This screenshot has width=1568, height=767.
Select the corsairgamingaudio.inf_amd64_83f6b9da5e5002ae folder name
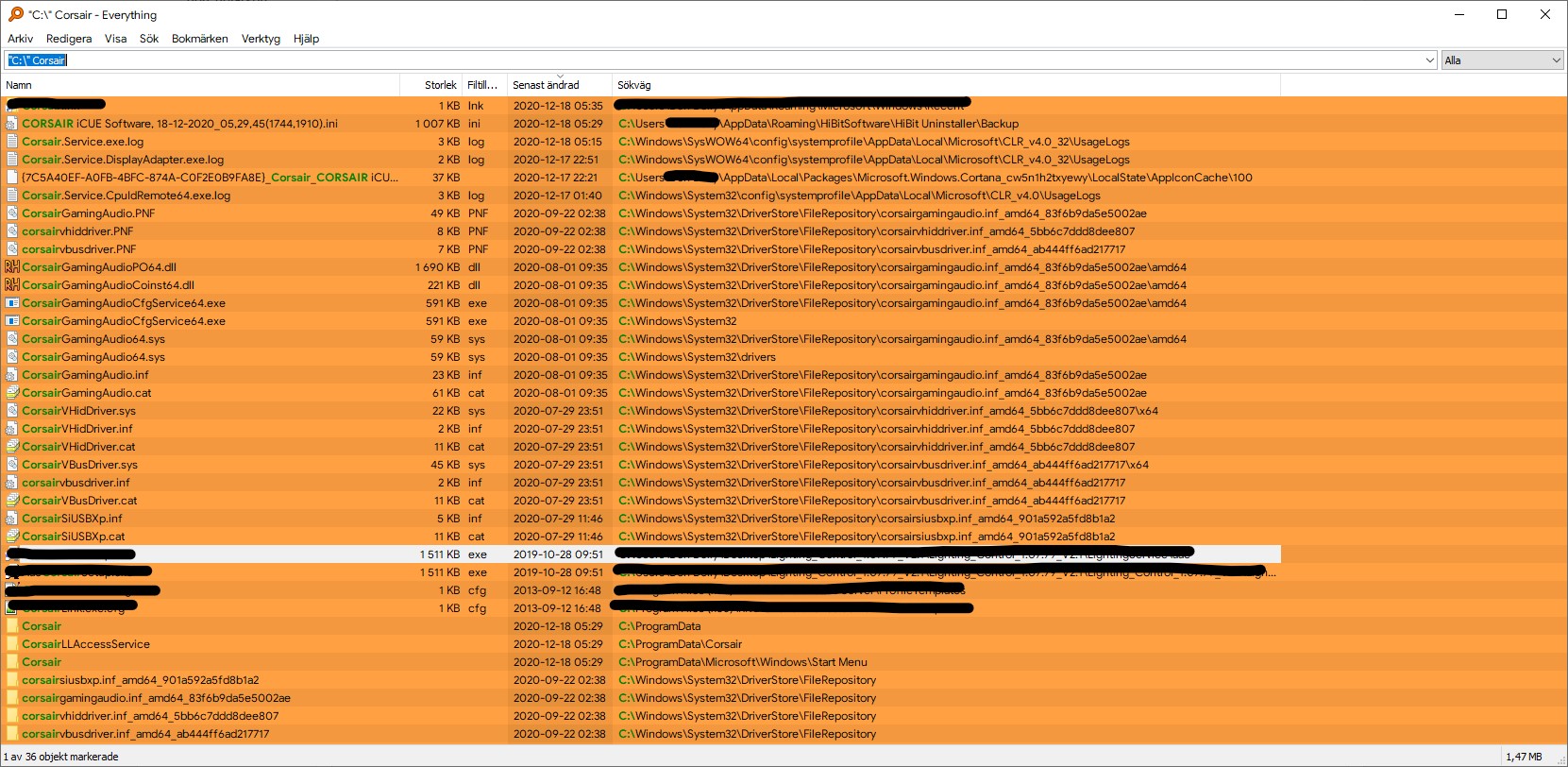tap(156, 698)
